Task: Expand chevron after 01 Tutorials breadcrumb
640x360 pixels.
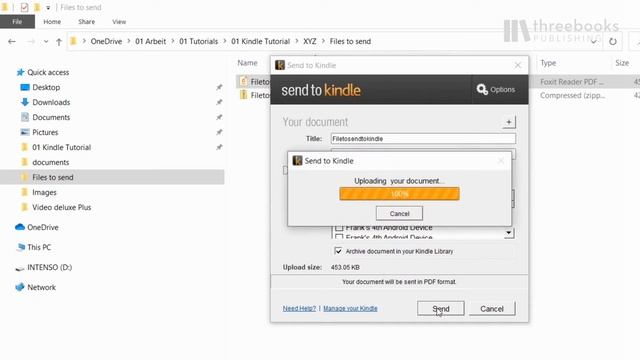Action: [x=225, y=41]
